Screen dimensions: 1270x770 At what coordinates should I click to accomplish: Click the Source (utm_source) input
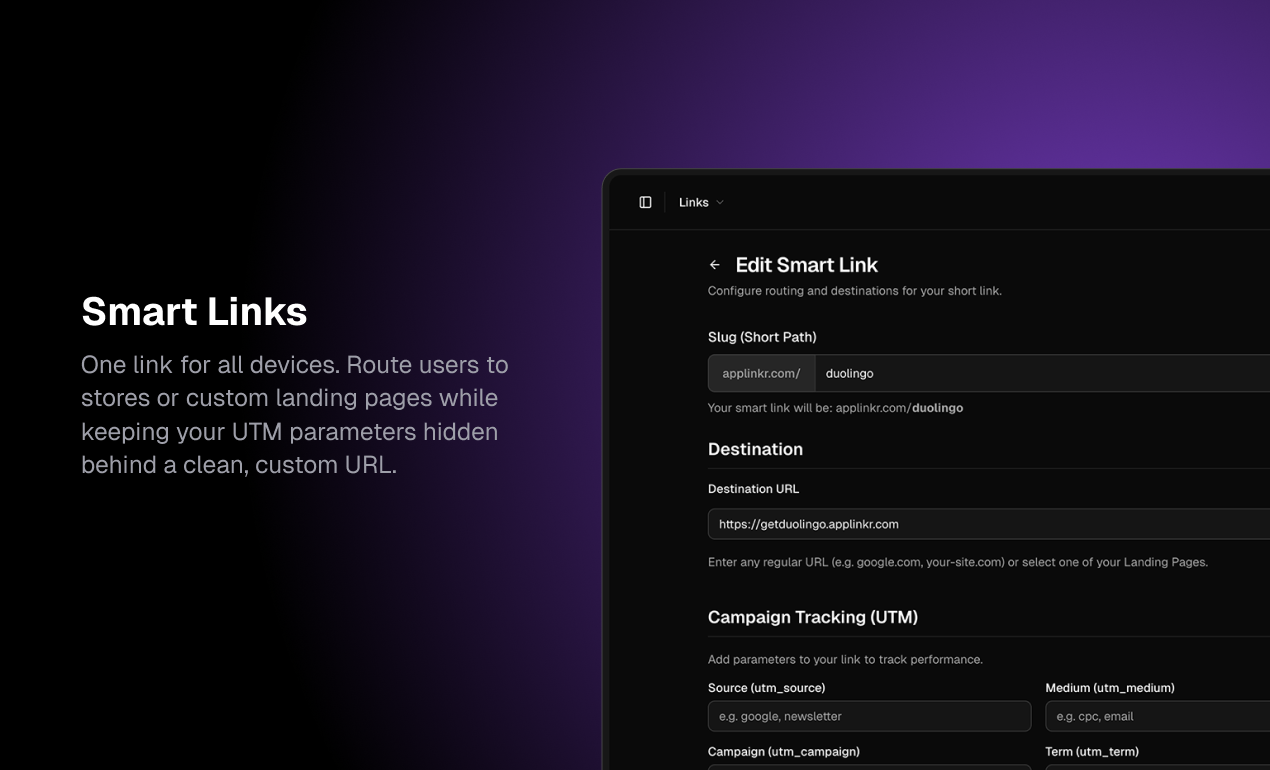click(870, 716)
